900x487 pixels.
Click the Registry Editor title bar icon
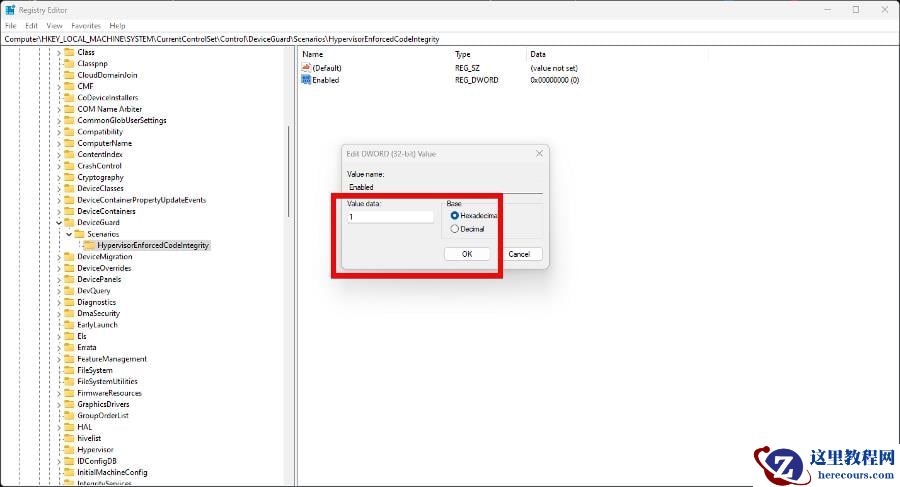click(10, 10)
